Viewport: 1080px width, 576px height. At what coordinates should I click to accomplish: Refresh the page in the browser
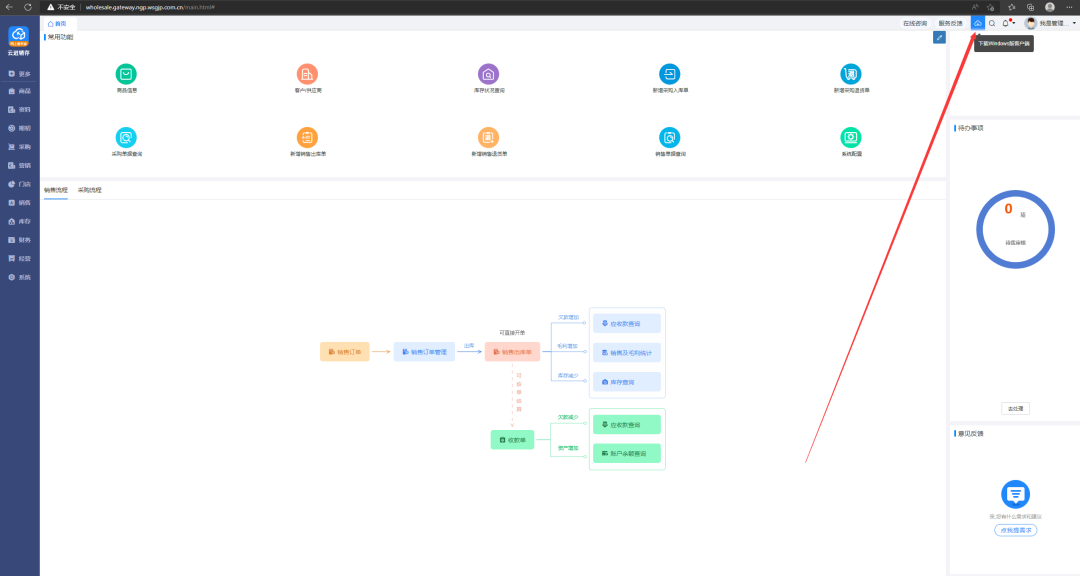(28, 6)
